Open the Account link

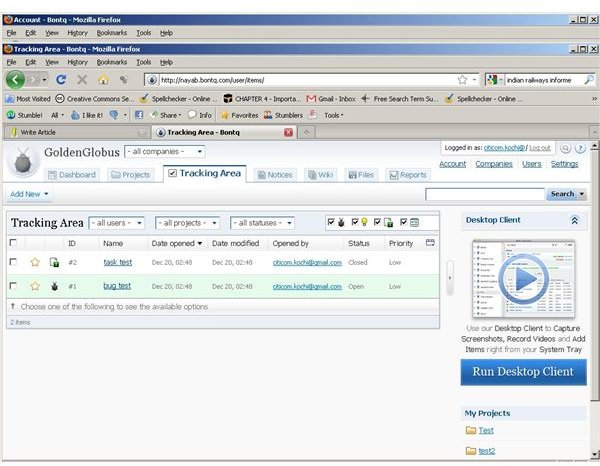tap(452, 164)
